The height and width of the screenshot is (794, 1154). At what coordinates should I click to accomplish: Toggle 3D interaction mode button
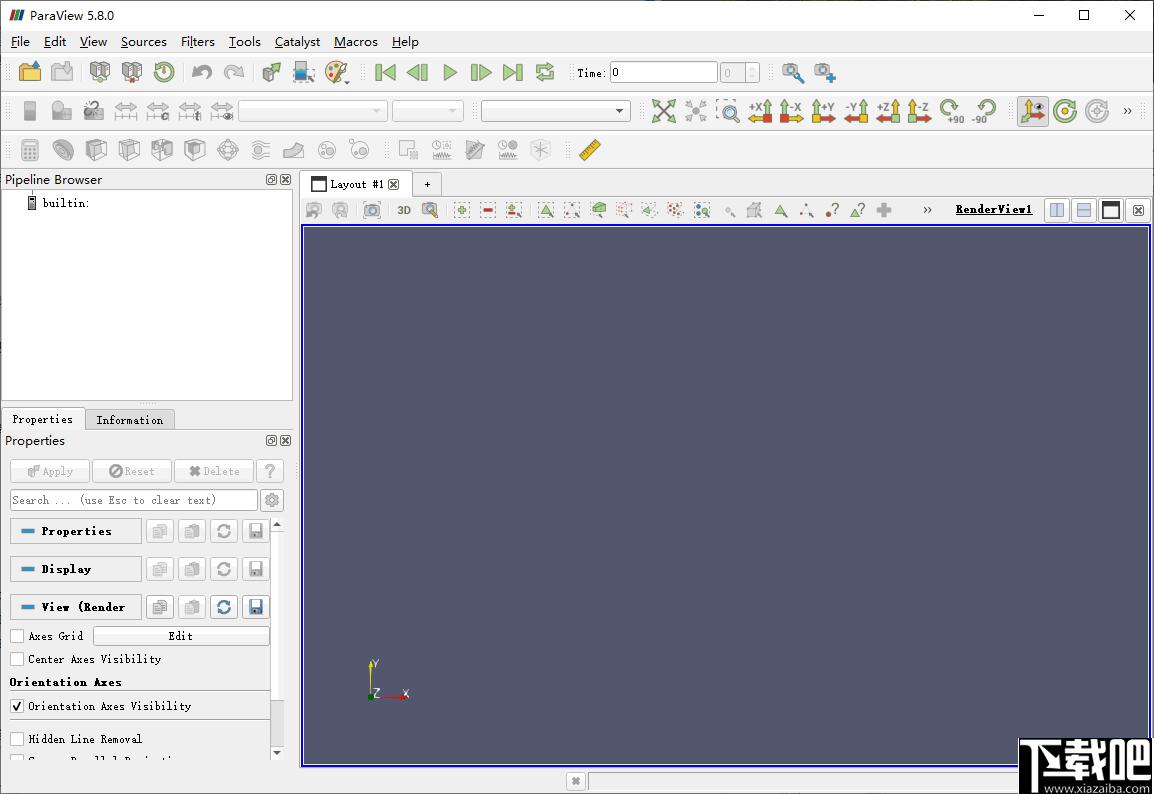pyautogui.click(x=404, y=210)
